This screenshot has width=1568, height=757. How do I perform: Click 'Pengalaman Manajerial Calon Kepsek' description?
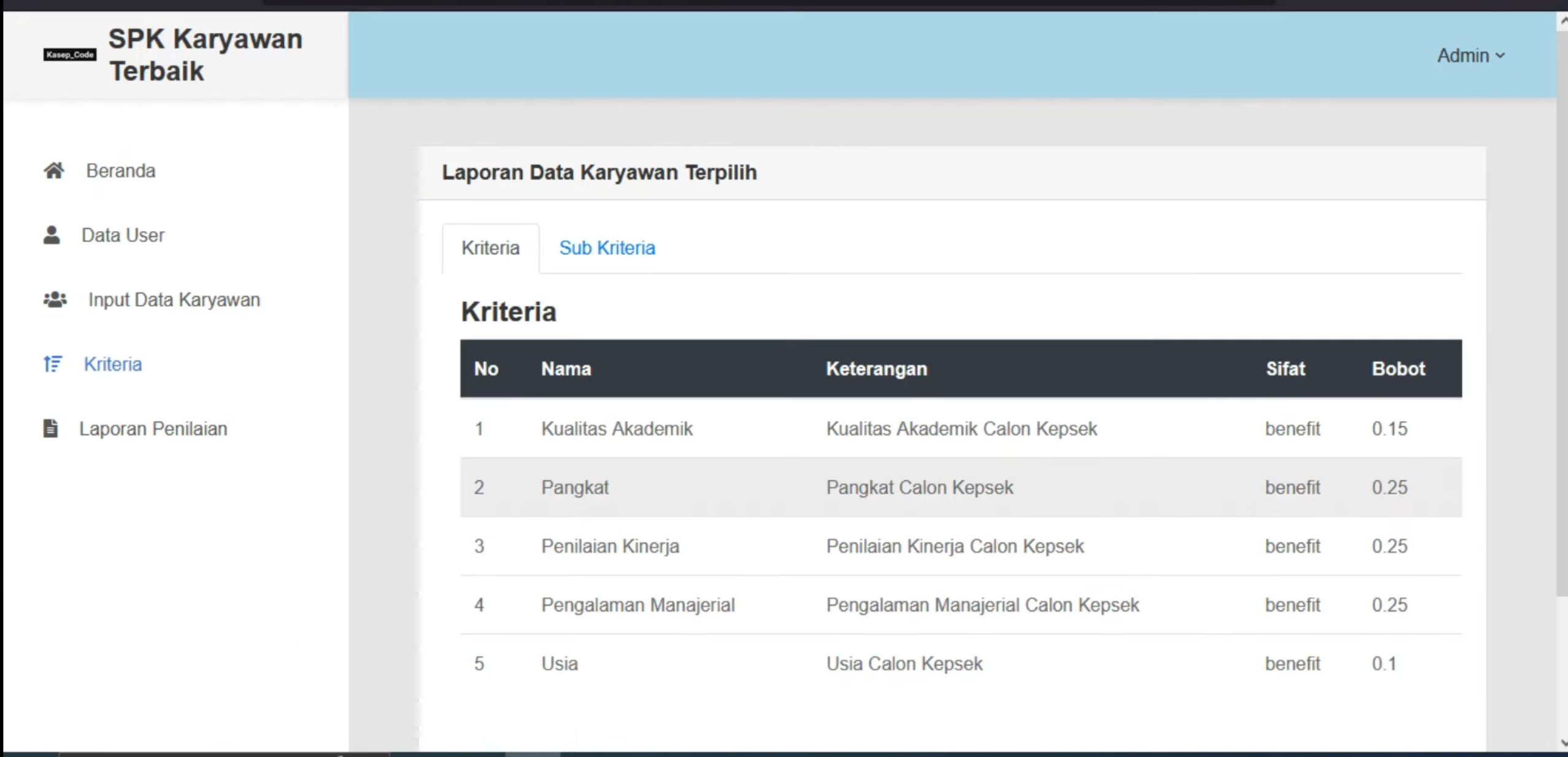[x=982, y=605]
